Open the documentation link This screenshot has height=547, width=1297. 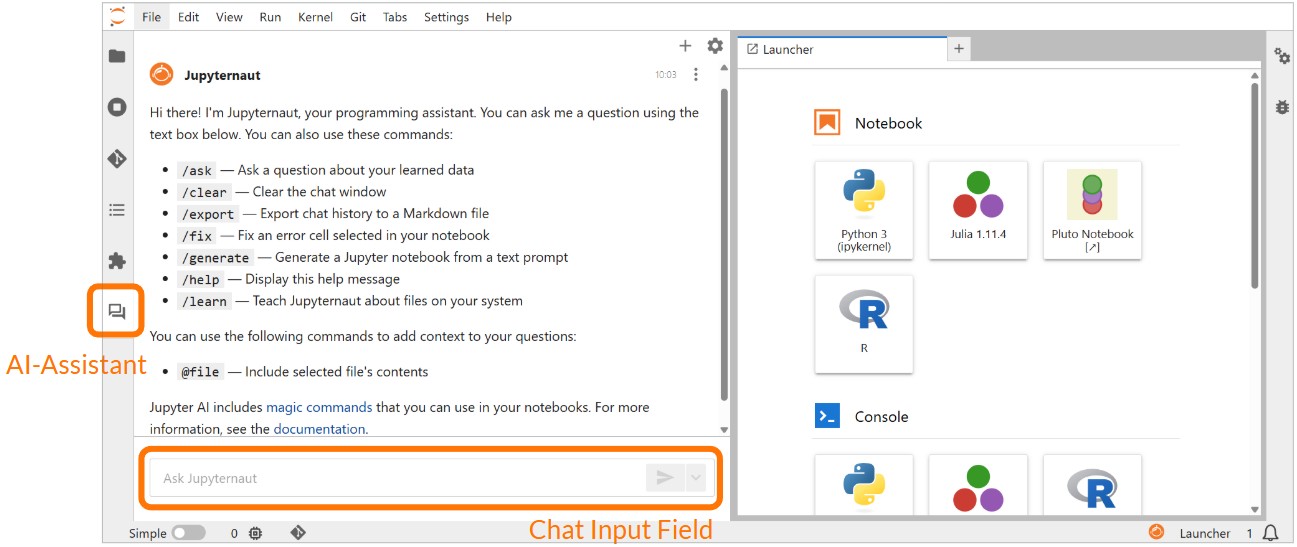click(319, 429)
